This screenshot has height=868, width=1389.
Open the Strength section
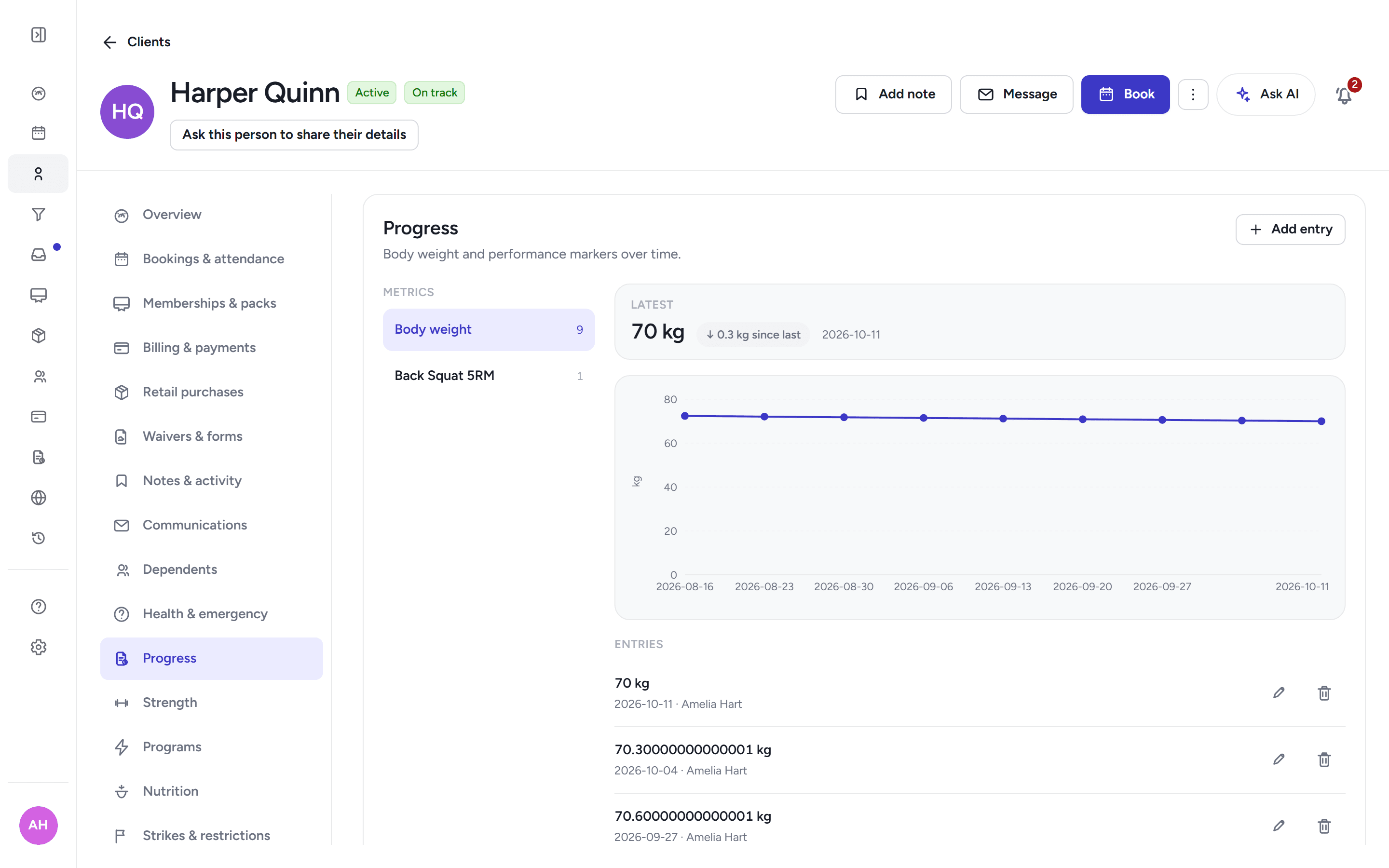[211, 703]
